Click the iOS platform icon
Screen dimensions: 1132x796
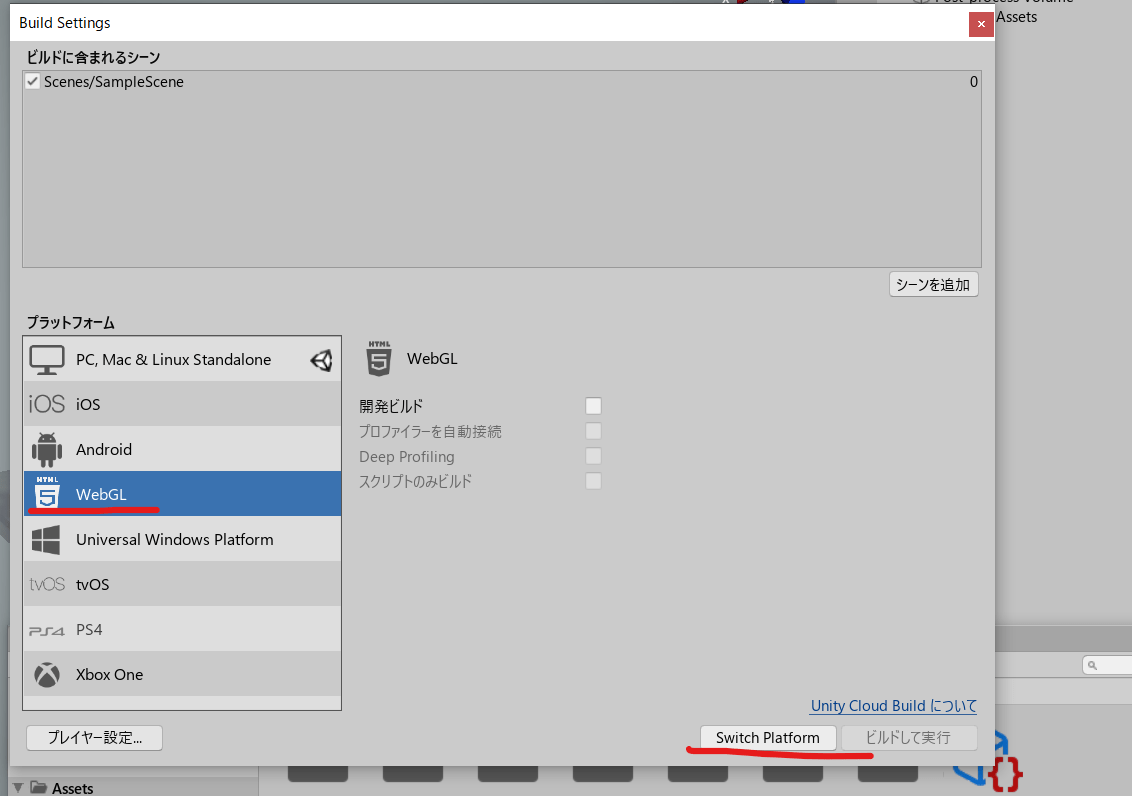coord(47,405)
